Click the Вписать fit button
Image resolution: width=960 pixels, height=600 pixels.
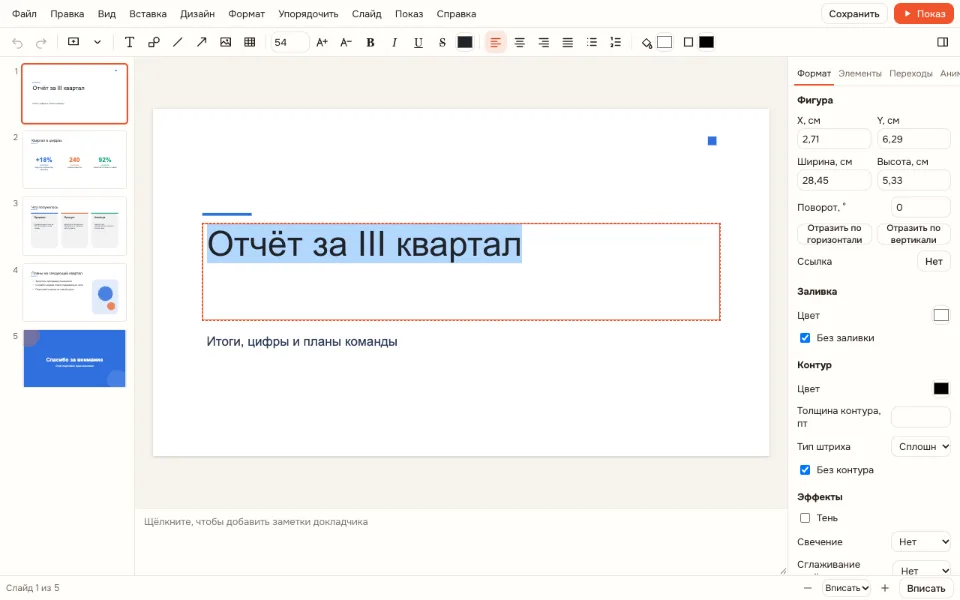[x=926, y=588]
